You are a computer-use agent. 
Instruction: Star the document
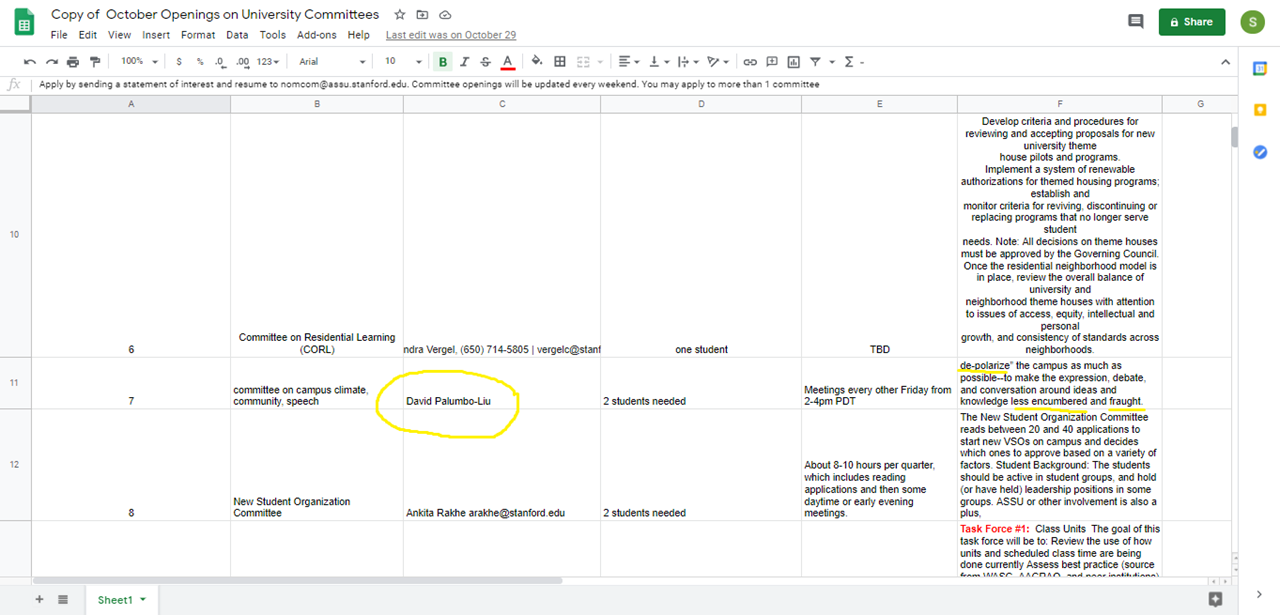[x=400, y=15]
